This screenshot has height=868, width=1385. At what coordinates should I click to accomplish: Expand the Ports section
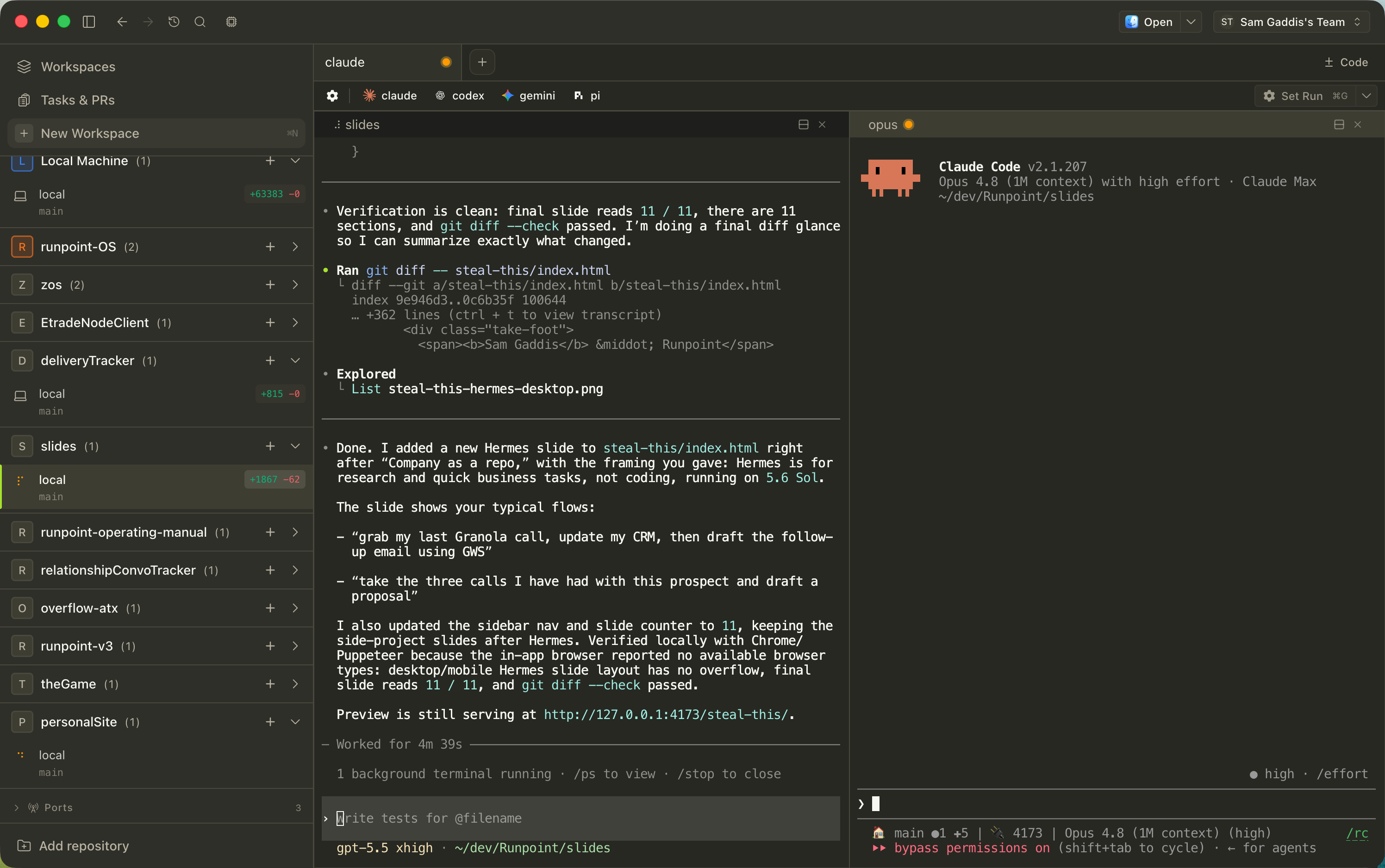point(156,808)
